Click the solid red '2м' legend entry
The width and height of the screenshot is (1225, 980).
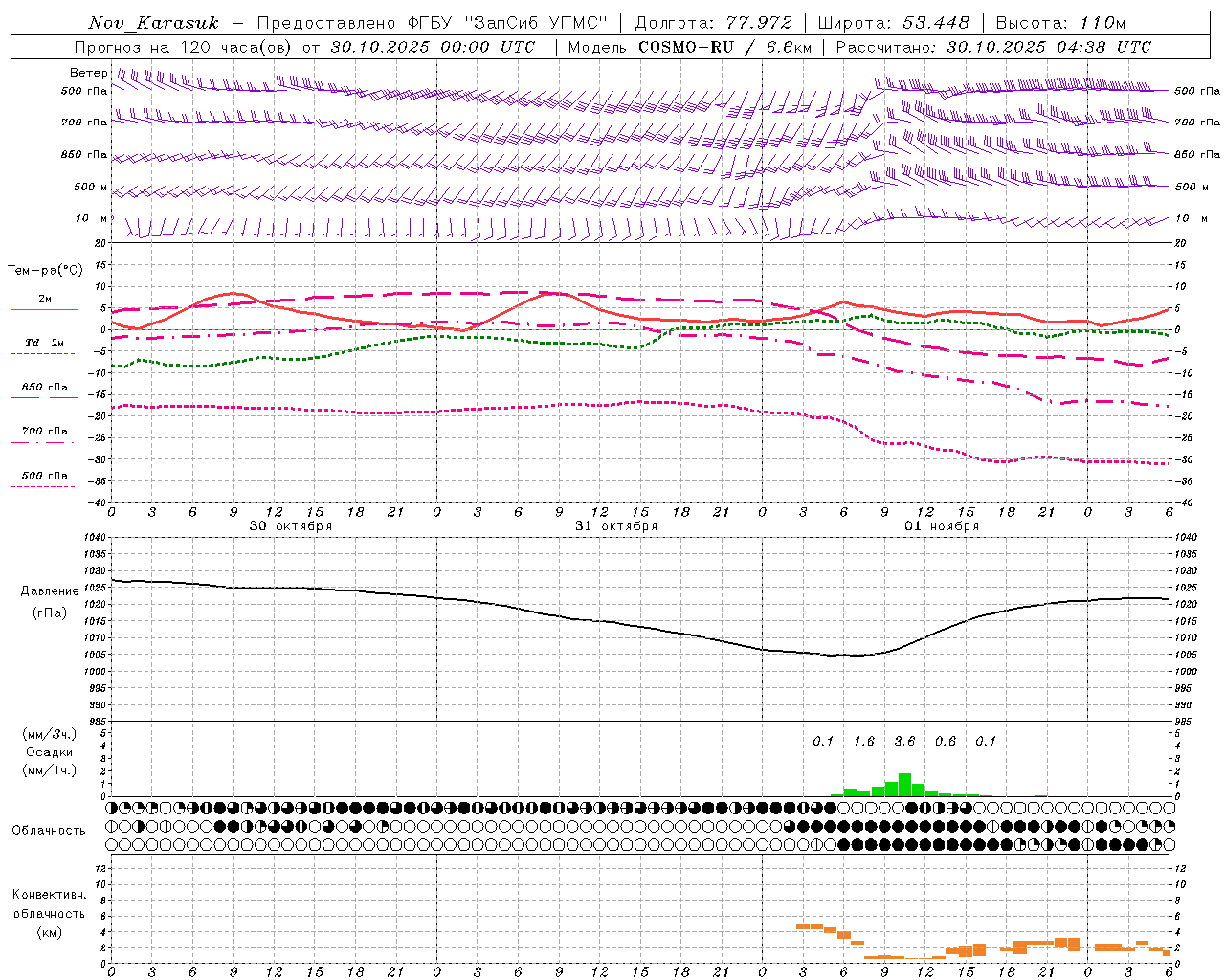(x=45, y=300)
